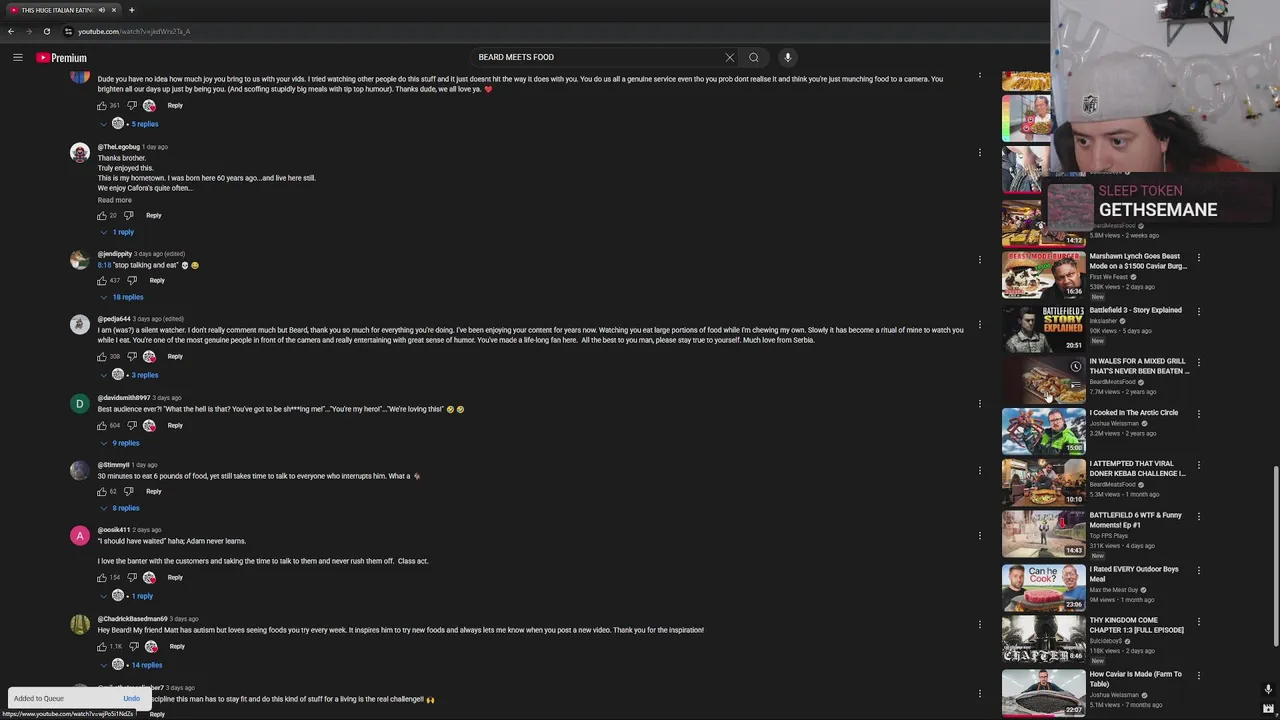Like the @jendippity comment

102,281
